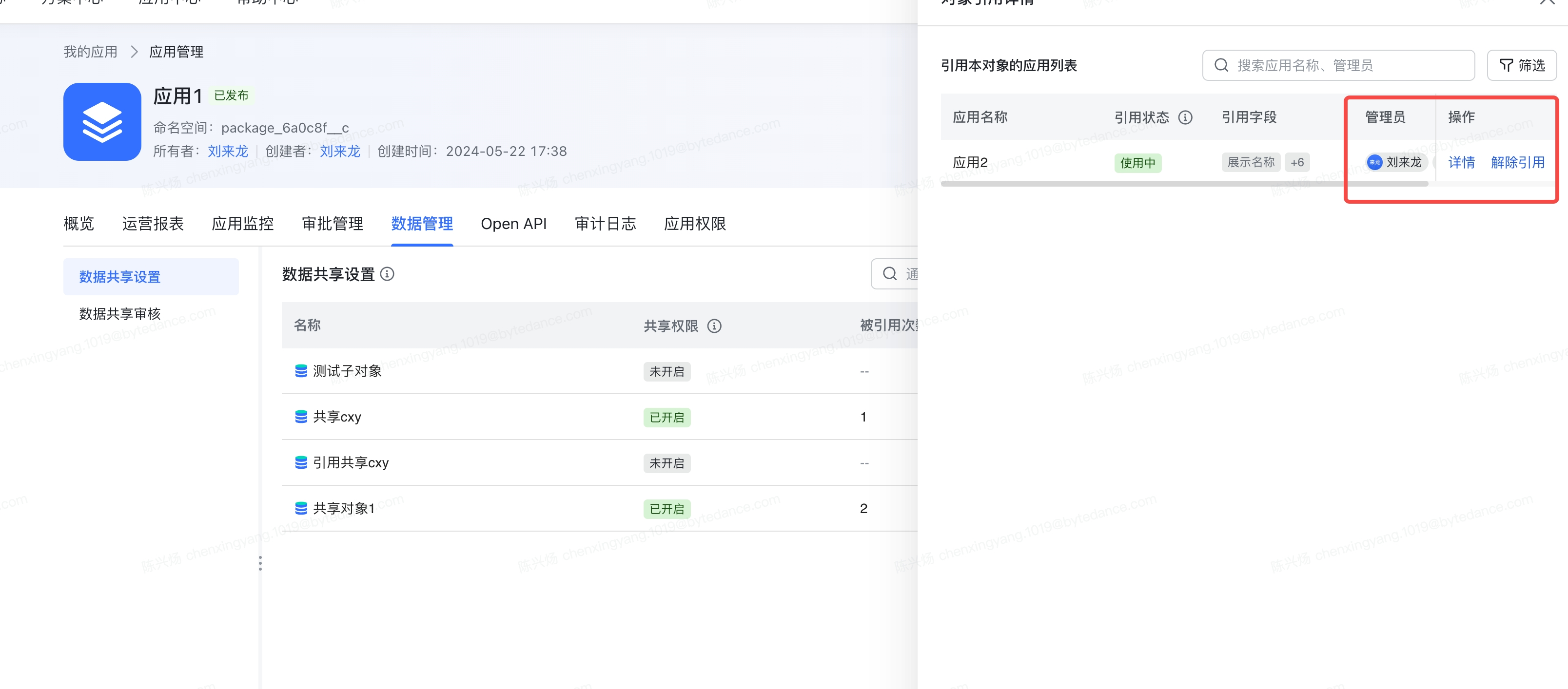
Task: Select the 数据管理 tab
Action: 422,224
